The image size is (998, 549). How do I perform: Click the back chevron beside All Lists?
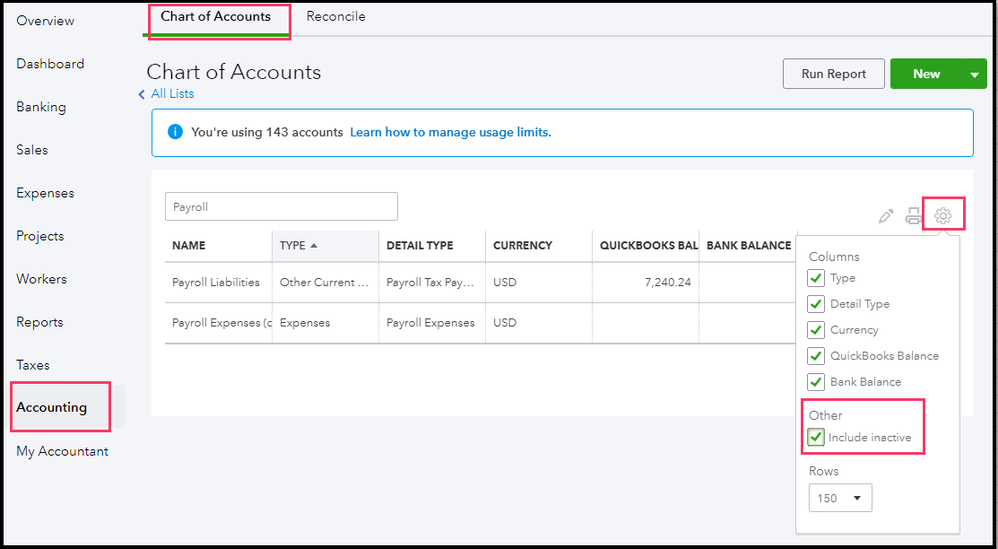(141, 94)
